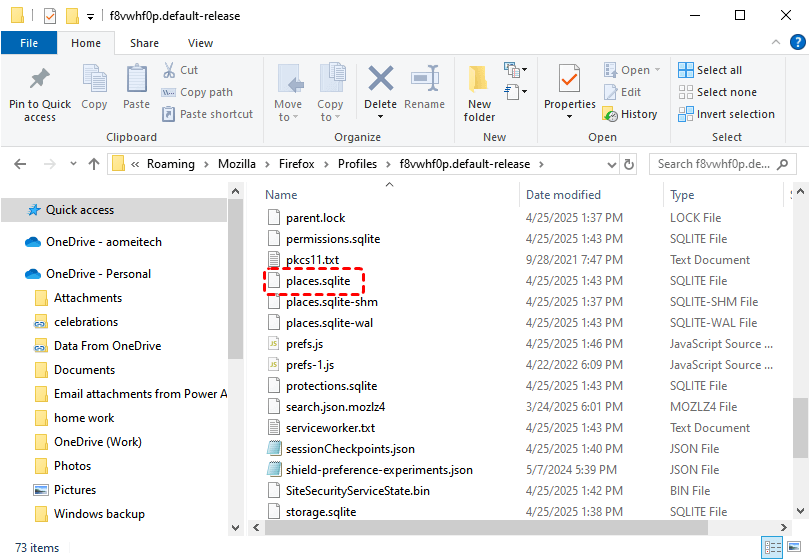Switch to large icons view in status bar
This screenshot has width=810, height=560.
794,547
